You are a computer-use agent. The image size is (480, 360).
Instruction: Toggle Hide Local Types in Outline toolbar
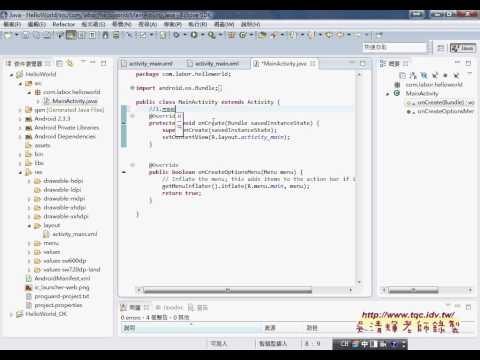point(456,76)
